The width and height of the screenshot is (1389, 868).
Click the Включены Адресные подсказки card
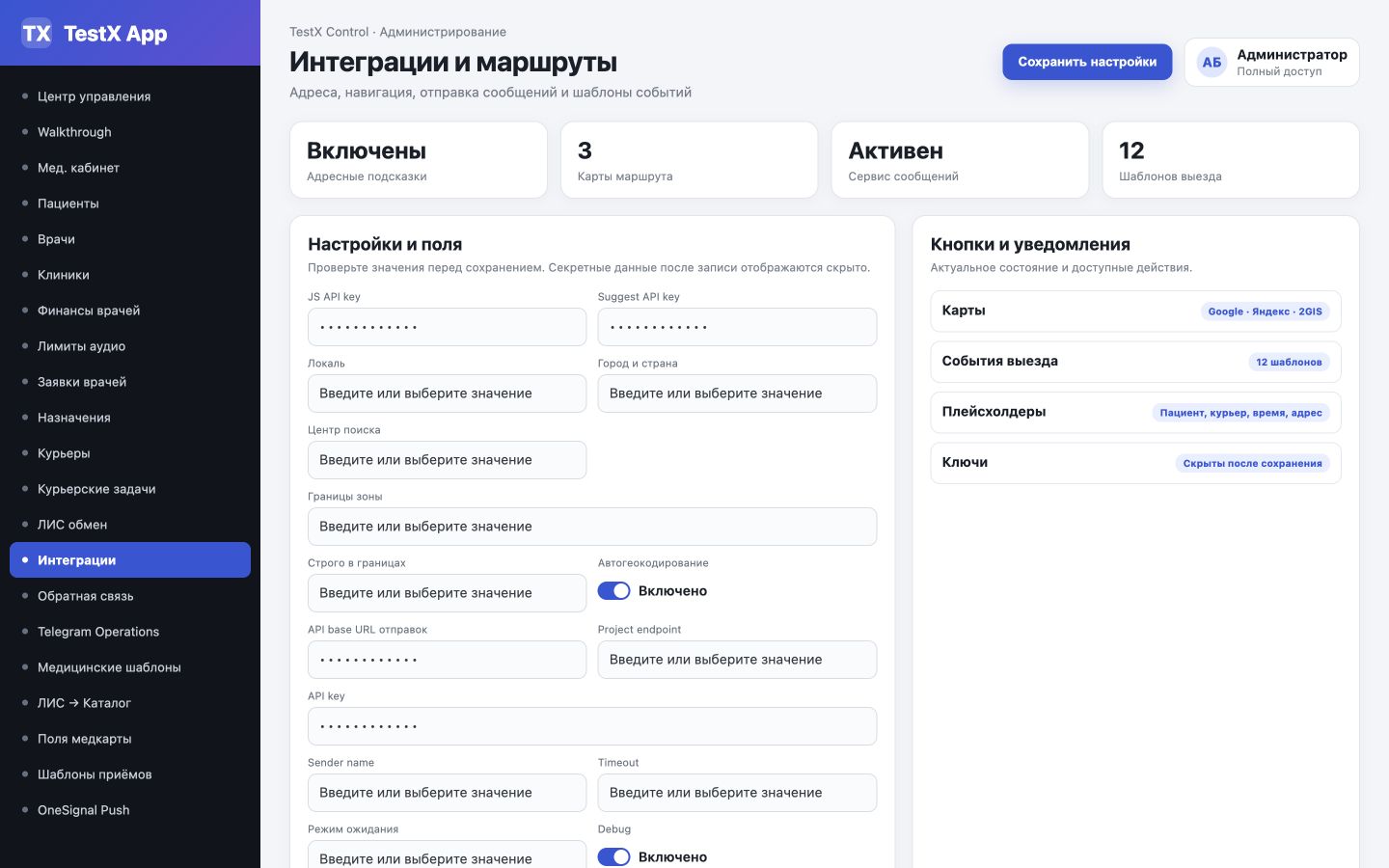pyautogui.click(x=419, y=160)
